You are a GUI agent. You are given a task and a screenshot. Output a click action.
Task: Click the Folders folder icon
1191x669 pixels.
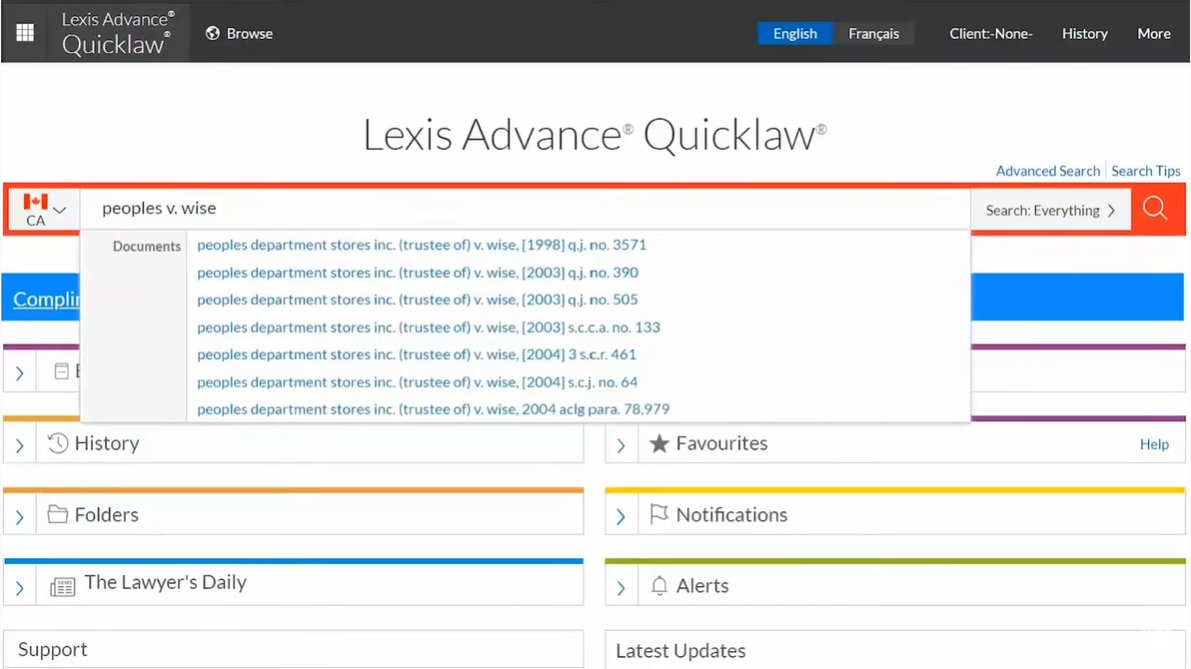(58, 514)
